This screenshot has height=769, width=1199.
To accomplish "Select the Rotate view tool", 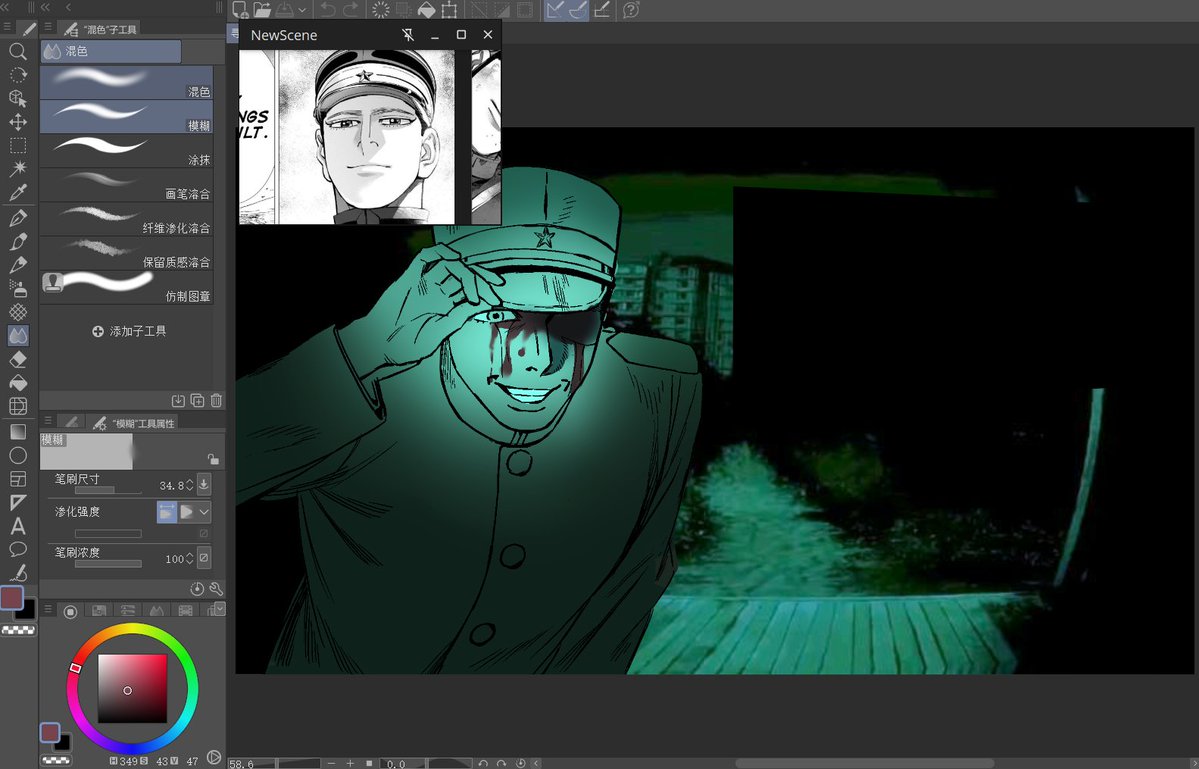I will click(x=18, y=75).
